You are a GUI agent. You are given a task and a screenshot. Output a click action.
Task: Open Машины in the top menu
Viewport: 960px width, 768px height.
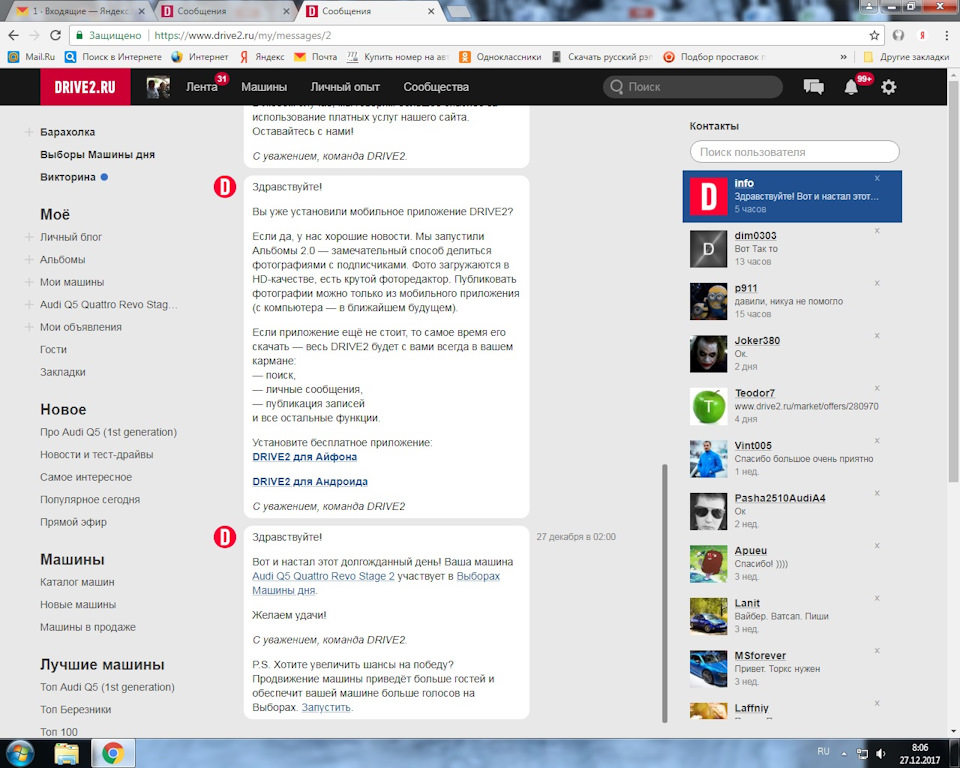(x=264, y=87)
